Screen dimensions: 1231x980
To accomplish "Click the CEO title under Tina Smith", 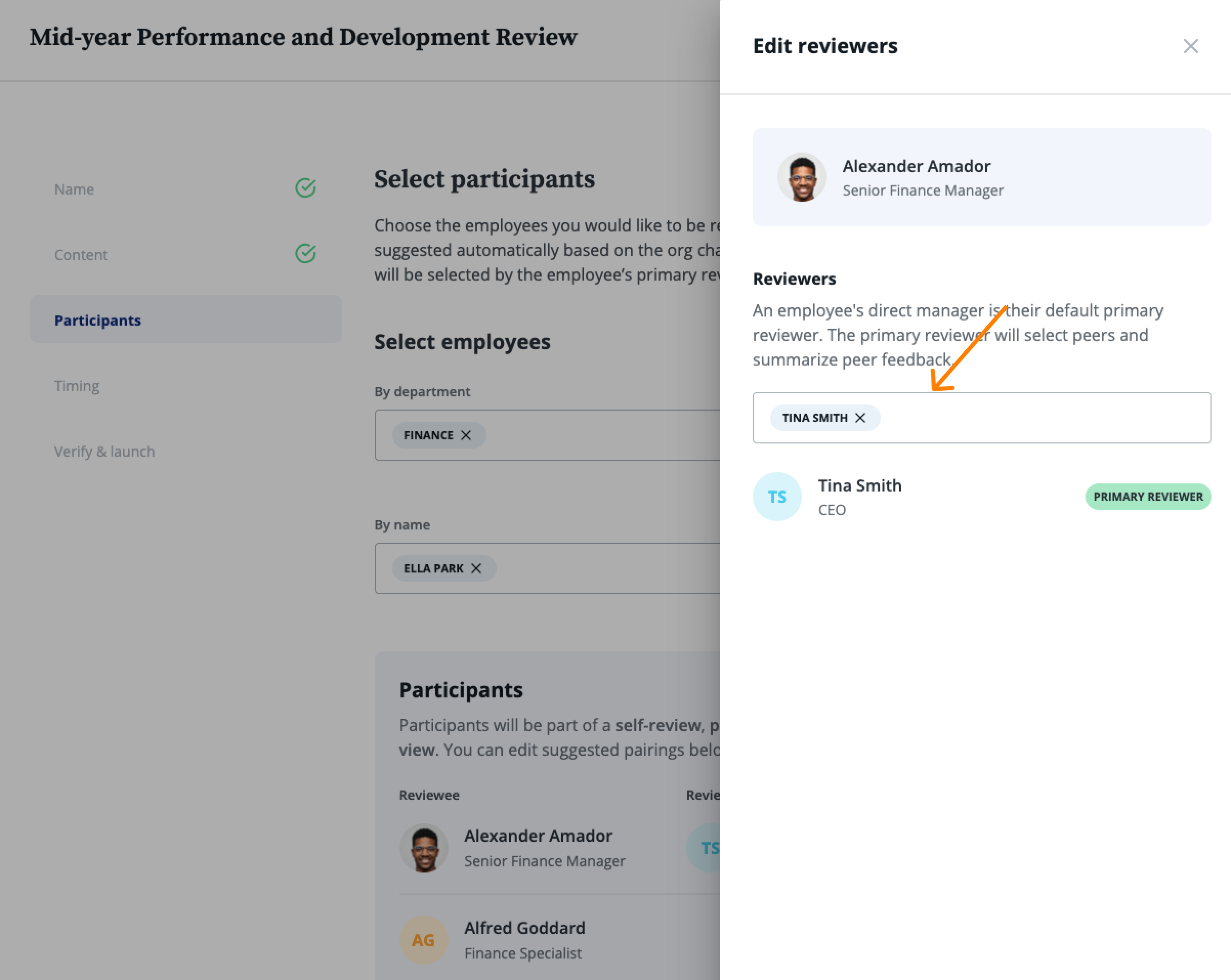I will [832, 510].
